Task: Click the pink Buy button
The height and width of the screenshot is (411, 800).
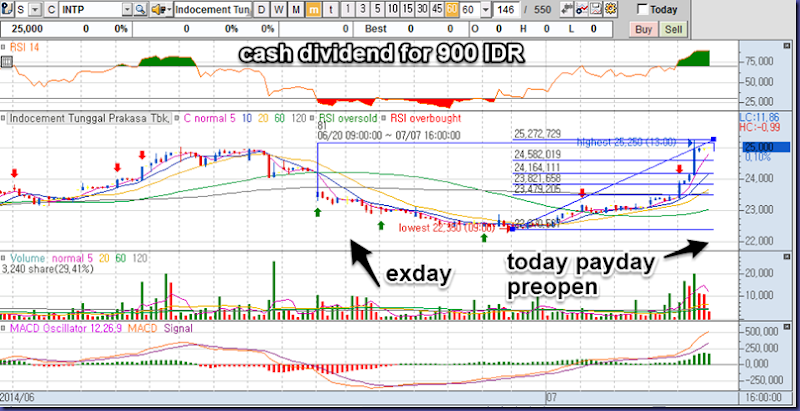Action: [x=643, y=29]
